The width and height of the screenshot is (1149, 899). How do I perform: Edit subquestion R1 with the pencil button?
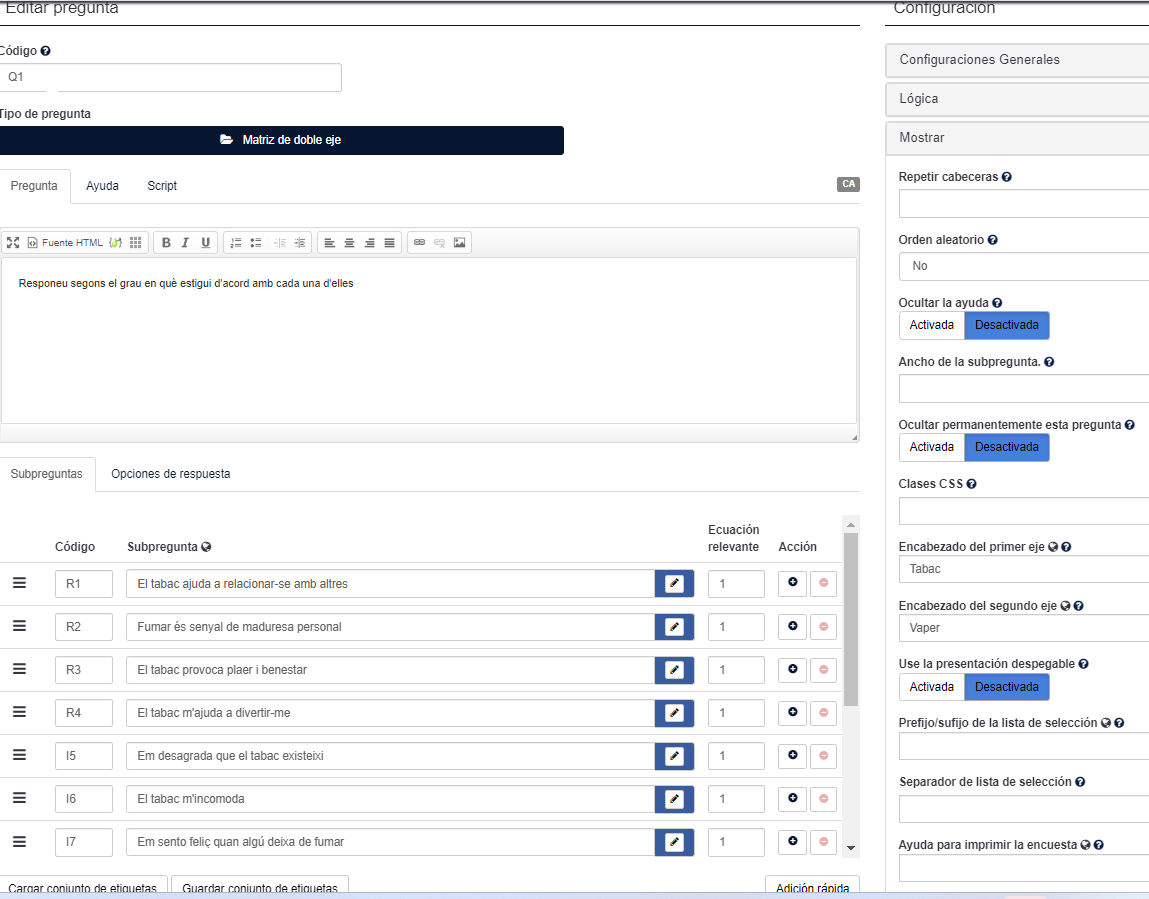coord(674,584)
